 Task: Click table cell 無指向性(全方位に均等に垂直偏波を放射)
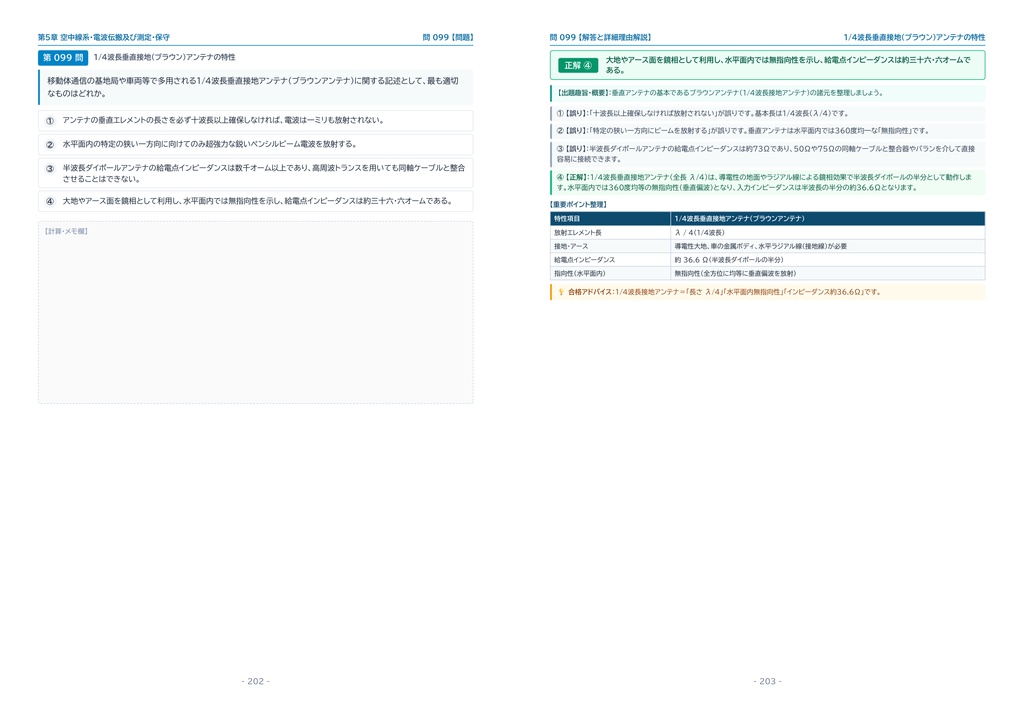[x=827, y=274]
